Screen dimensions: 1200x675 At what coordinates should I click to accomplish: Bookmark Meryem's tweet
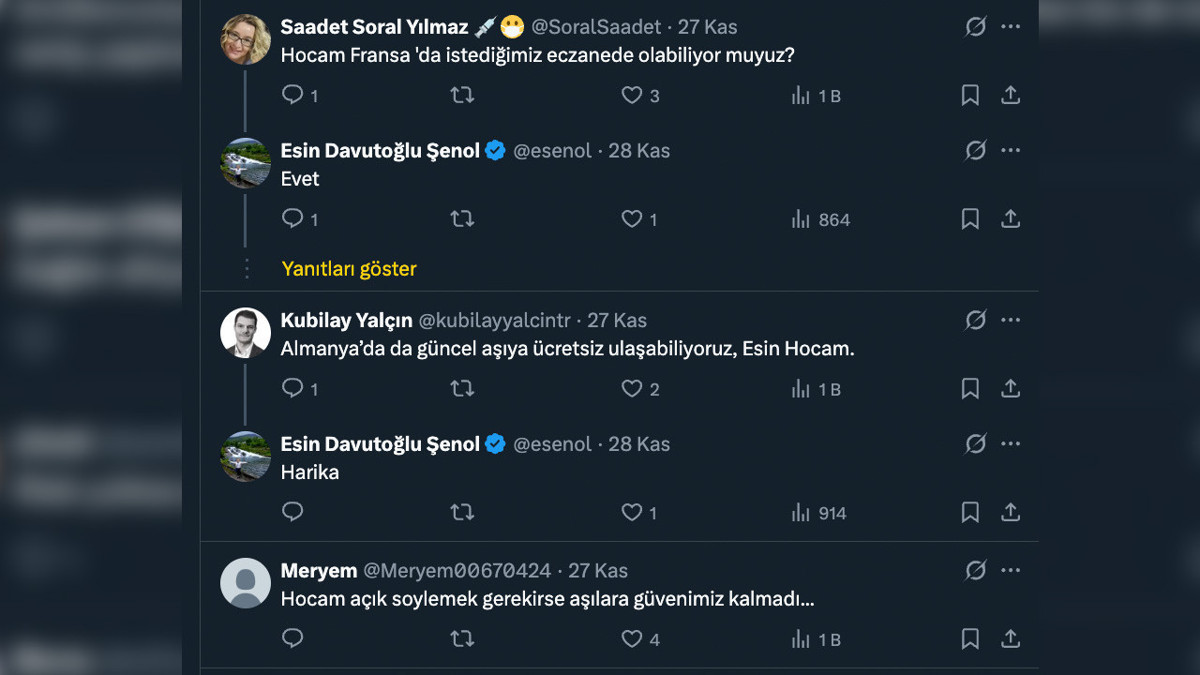970,639
